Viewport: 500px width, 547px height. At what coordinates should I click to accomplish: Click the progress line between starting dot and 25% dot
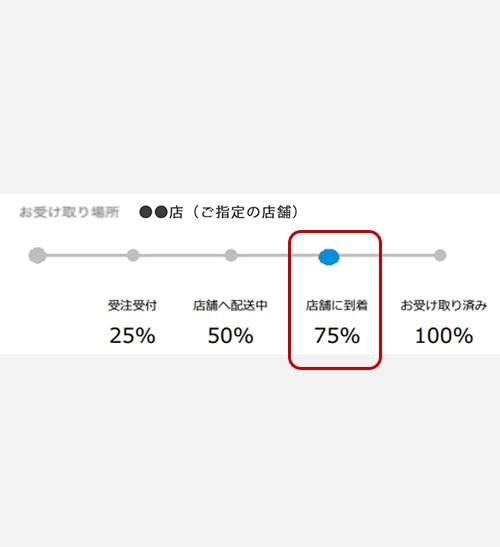click(x=87, y=255)
